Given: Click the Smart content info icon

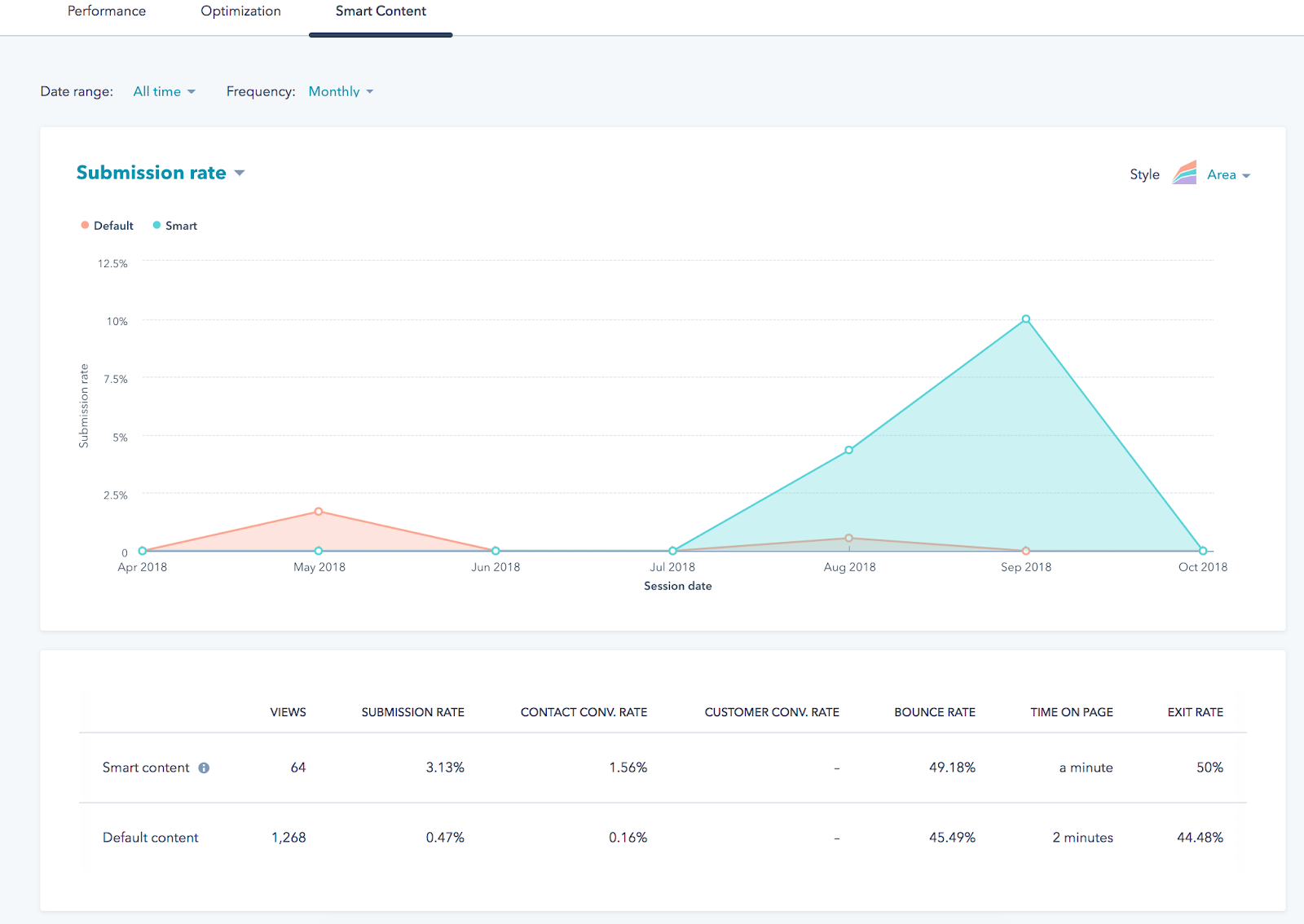Looking at the screenshot, I should coord(204,768).
